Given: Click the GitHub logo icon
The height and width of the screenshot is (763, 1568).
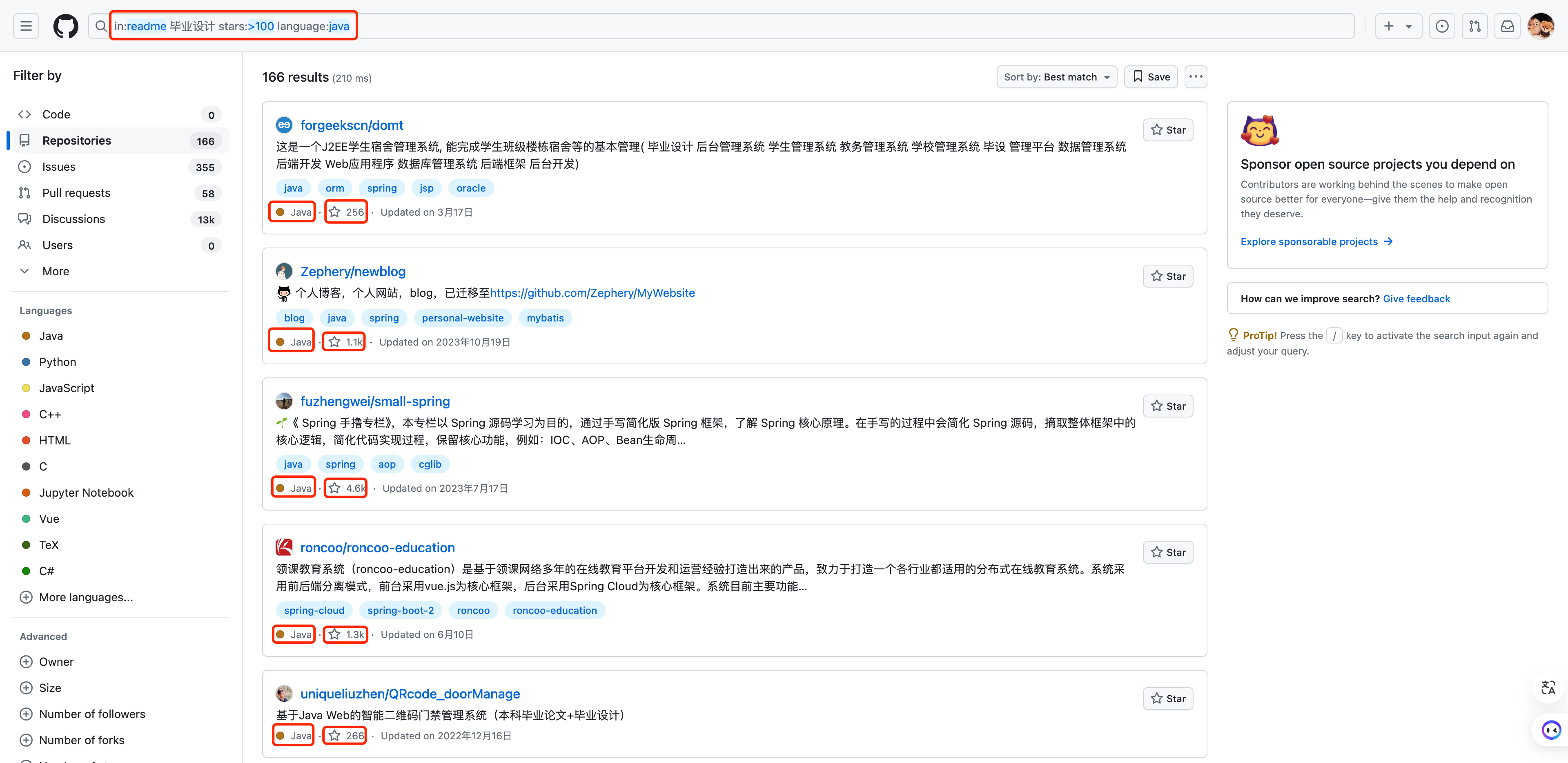Looking at the screenshot, I should point(66,26).
